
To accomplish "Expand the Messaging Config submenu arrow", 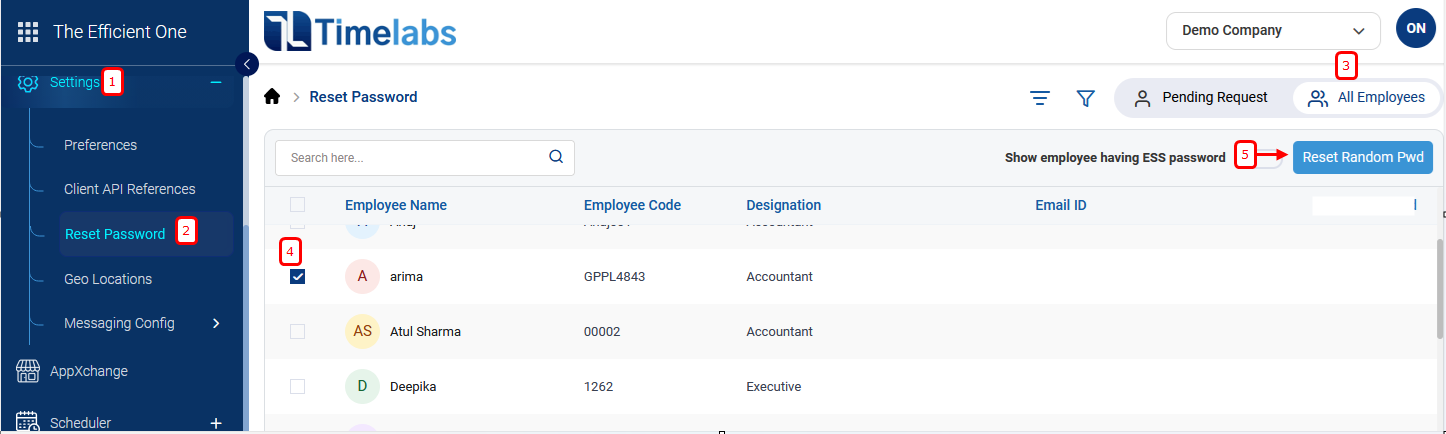I will click(216, 323).
